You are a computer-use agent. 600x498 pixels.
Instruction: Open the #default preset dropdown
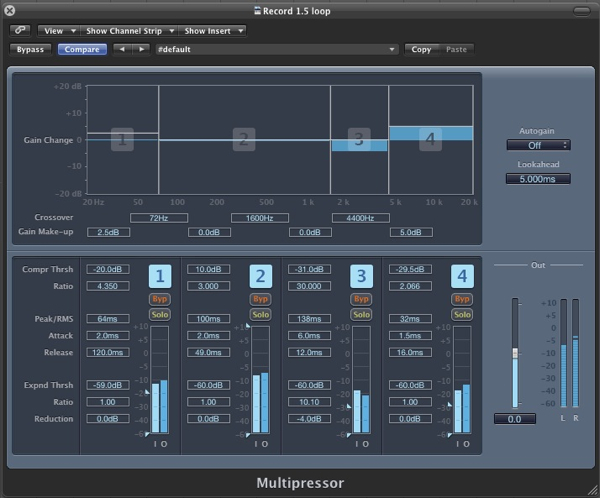point(277,49)
